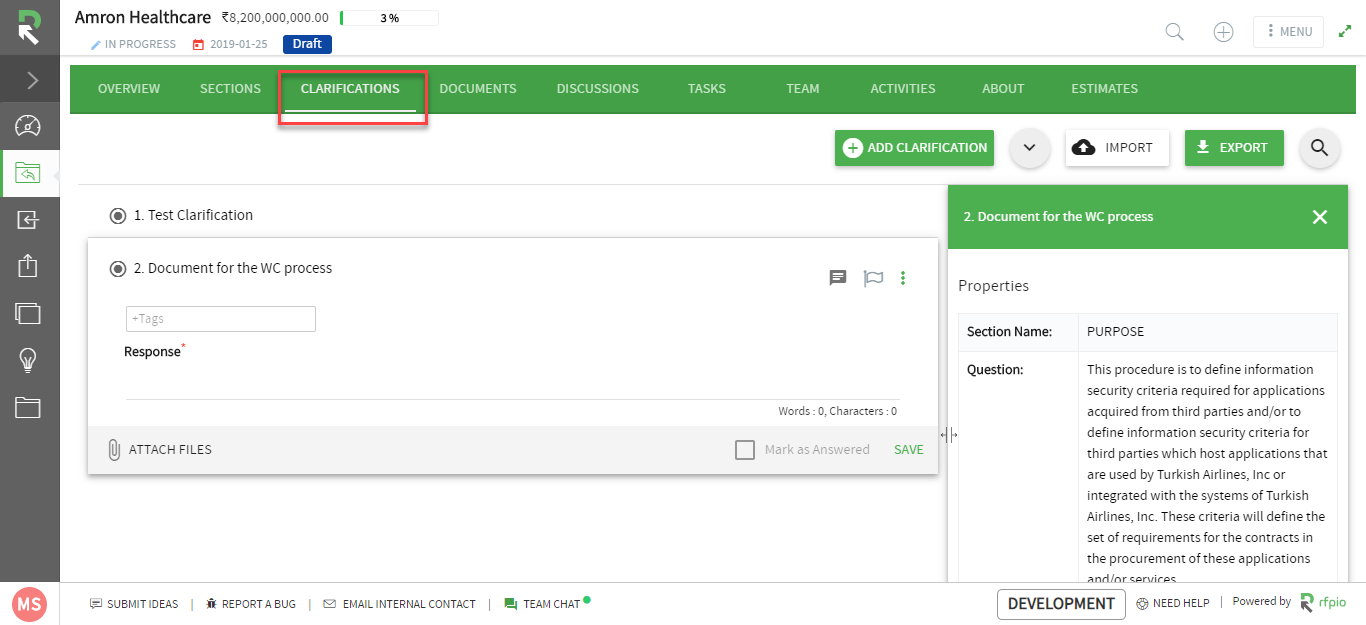Image resolution: width=1366 pixels, height=625 pixels.
Task: Check the Mark as Answered checkbox
Action: point(745,450)
